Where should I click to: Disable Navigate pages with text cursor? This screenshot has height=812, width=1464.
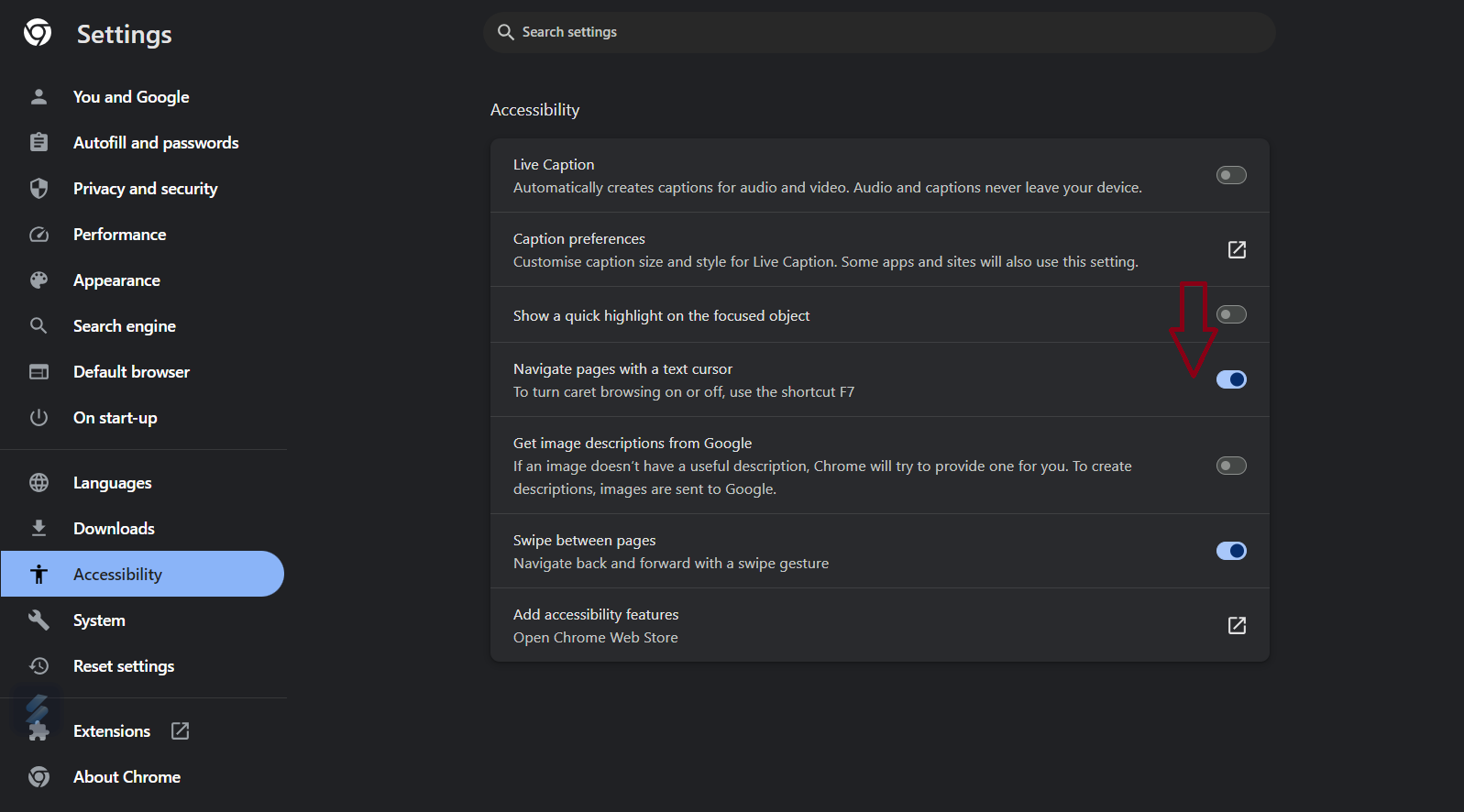pyautogui.click(x=1231, y=379)
